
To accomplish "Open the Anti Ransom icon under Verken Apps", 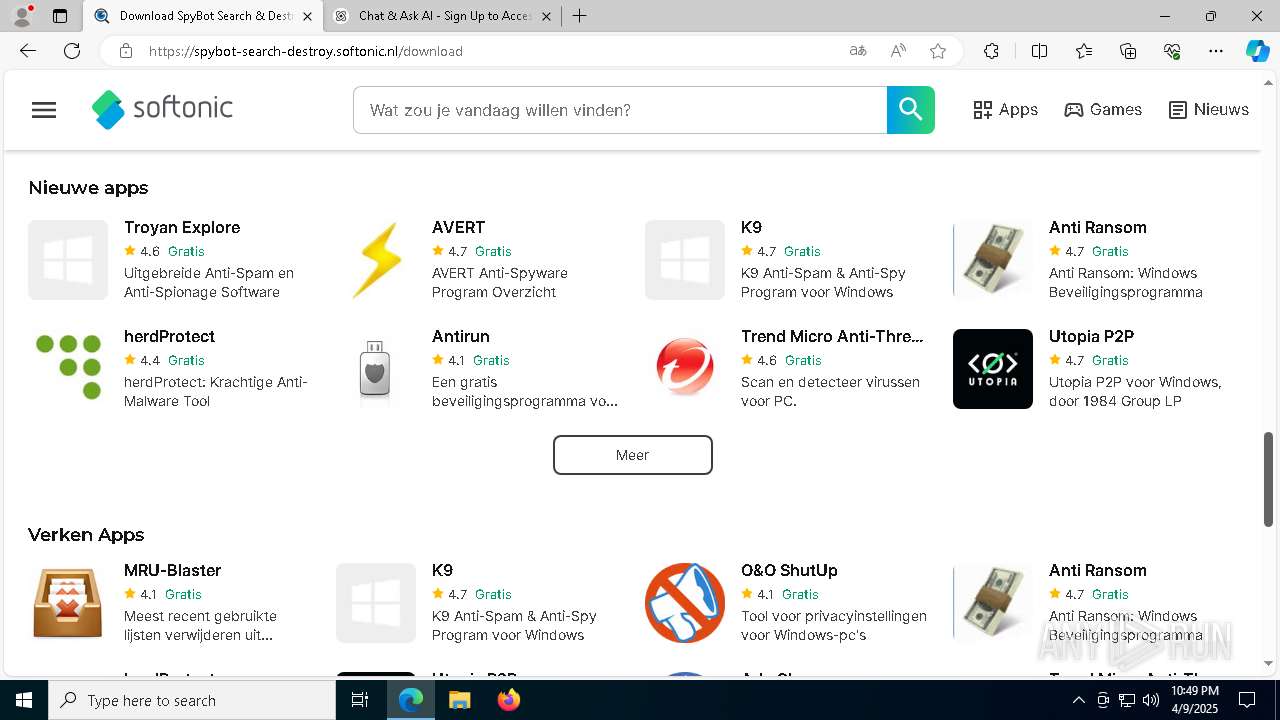I will tap(993, 603).
